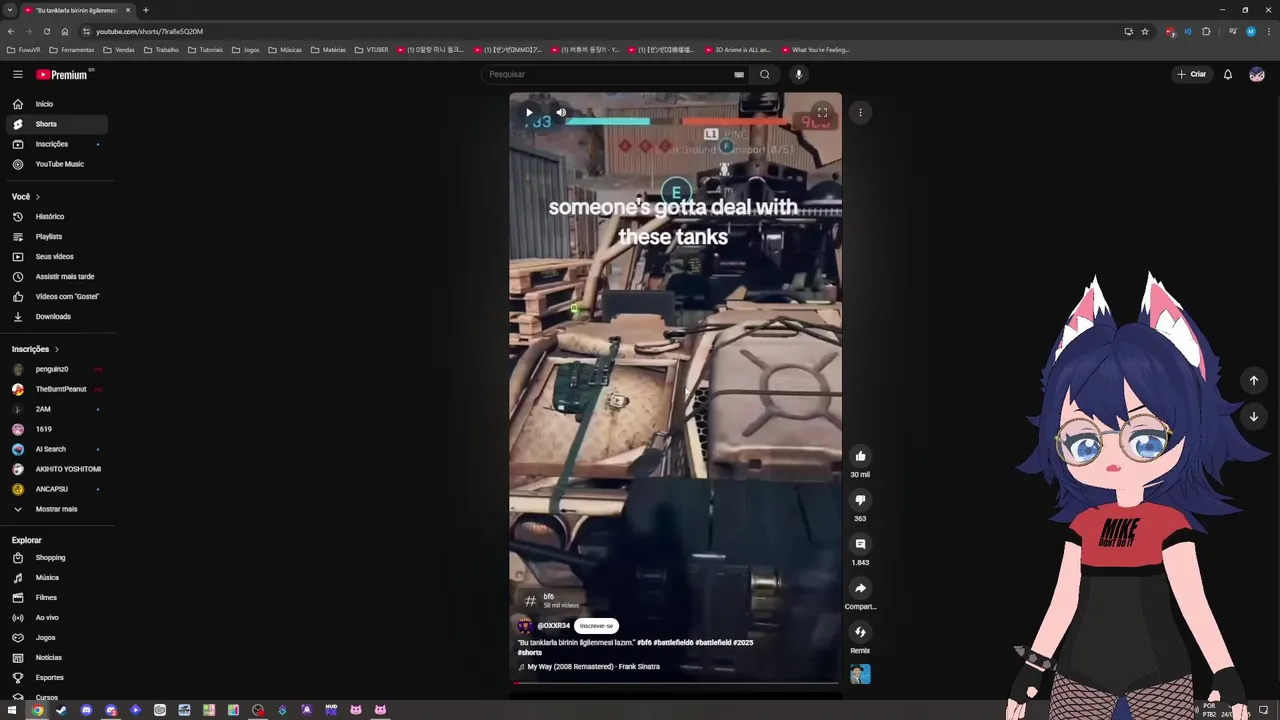The width and height of the screenshot is (1280, 720).
Task: Open the Short's three-dot options menu
Action: pos(860,112)
